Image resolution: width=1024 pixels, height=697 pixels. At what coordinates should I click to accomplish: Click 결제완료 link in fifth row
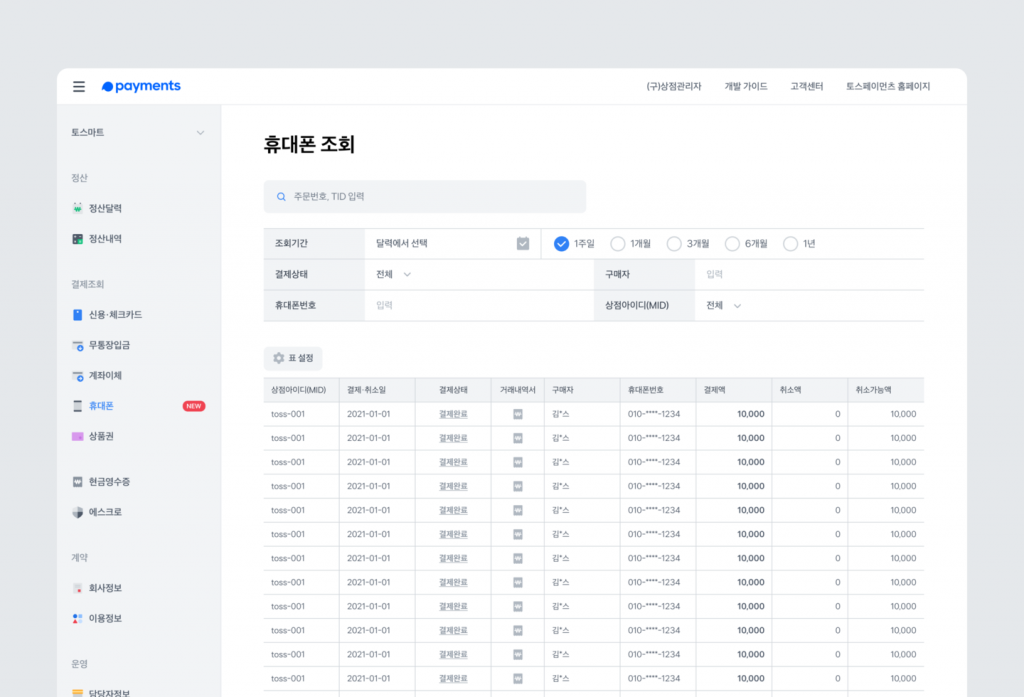click(x=453, y=510)
